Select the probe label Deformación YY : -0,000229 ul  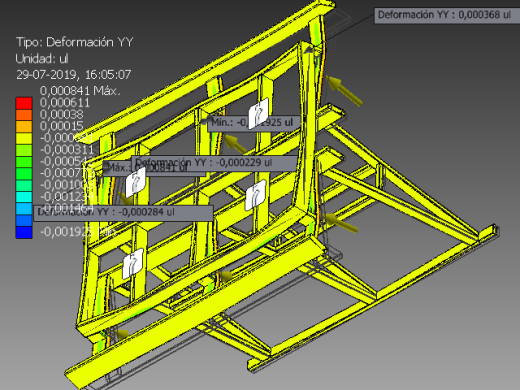(x=214, y=163)
